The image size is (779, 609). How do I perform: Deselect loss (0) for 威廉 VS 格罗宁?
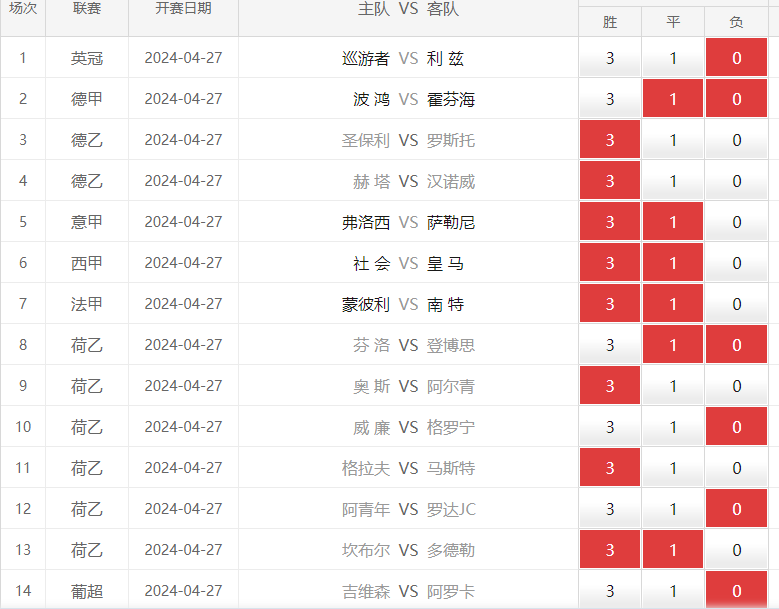[x=736, y=427]
